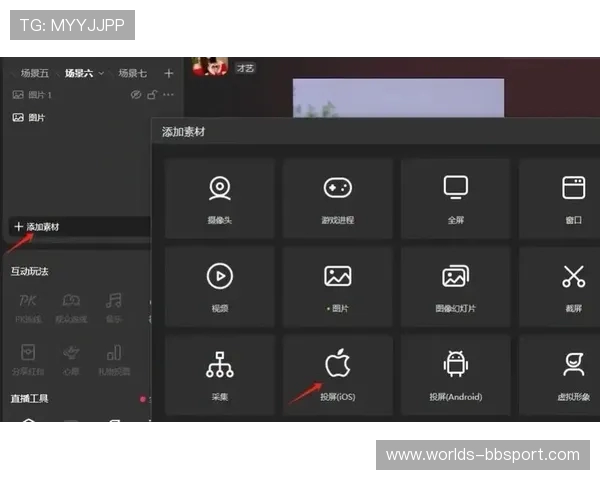Toggle lock on 图片 1 layer
The width and height of the screenshot is (600, 480).
152,95
